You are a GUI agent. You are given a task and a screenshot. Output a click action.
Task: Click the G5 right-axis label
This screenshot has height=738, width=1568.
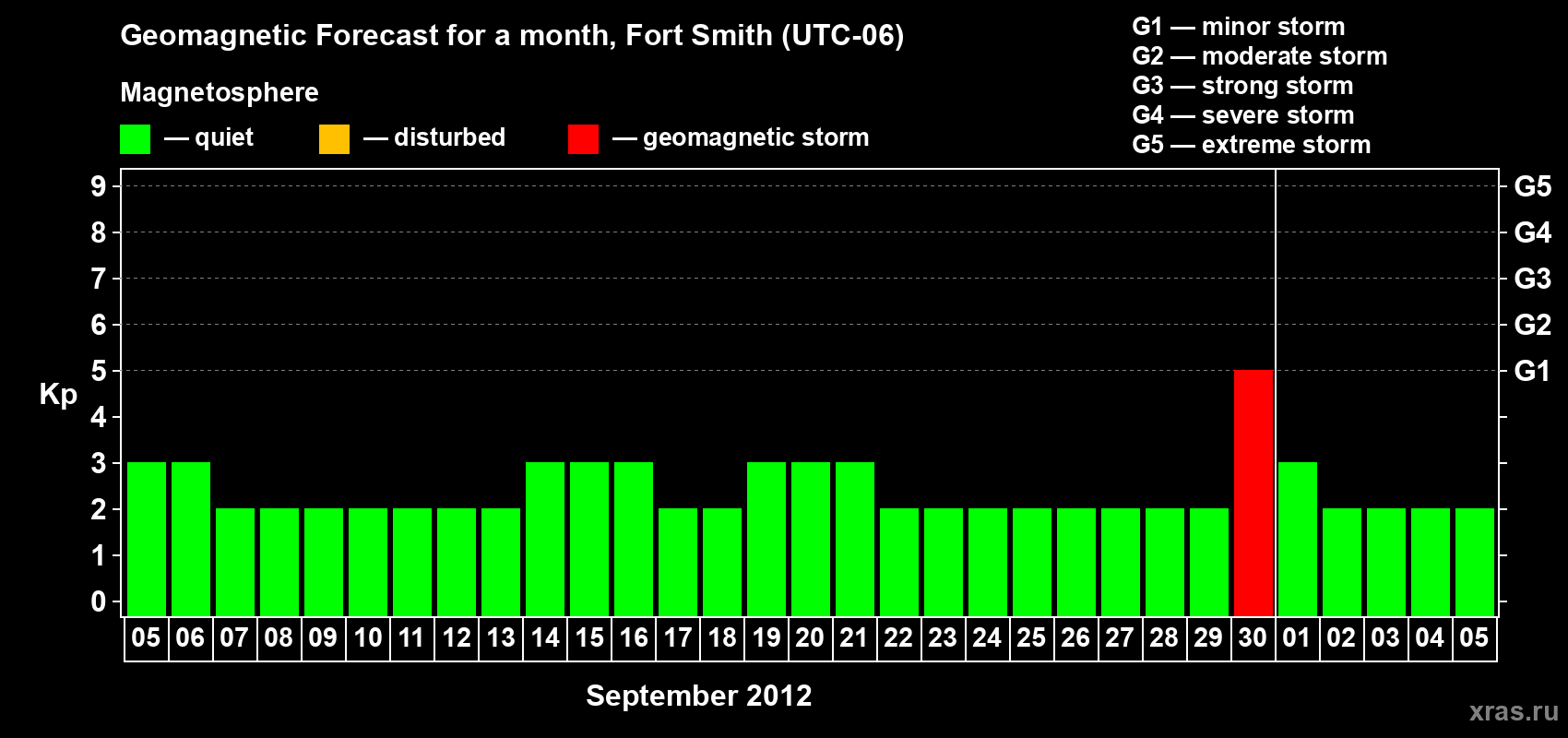(x=1533, y=186)
